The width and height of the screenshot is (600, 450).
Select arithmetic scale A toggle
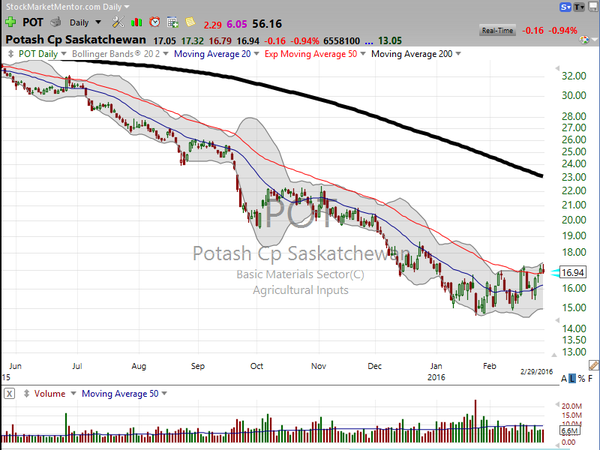[564, 379]
